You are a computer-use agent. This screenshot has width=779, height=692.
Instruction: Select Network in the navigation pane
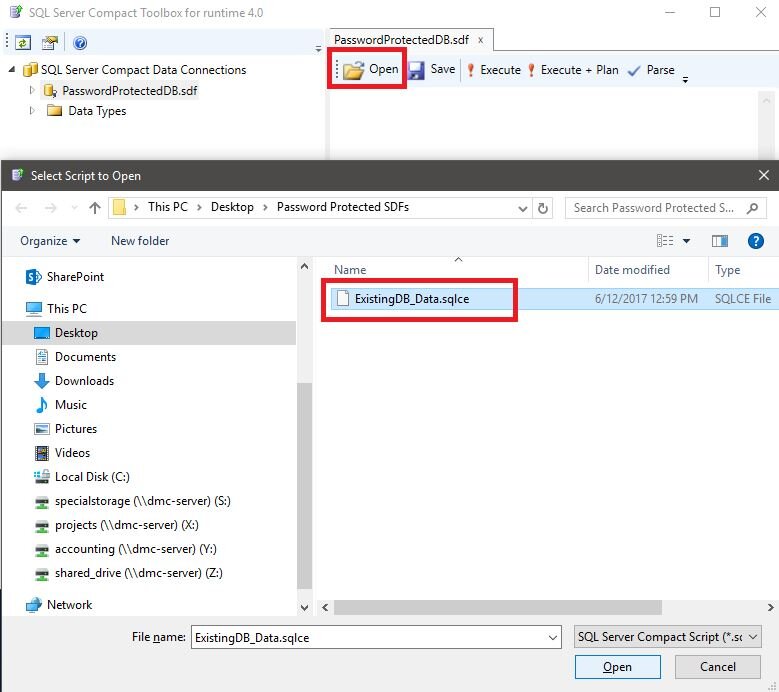pyautogui.click(x=60, y=605)
